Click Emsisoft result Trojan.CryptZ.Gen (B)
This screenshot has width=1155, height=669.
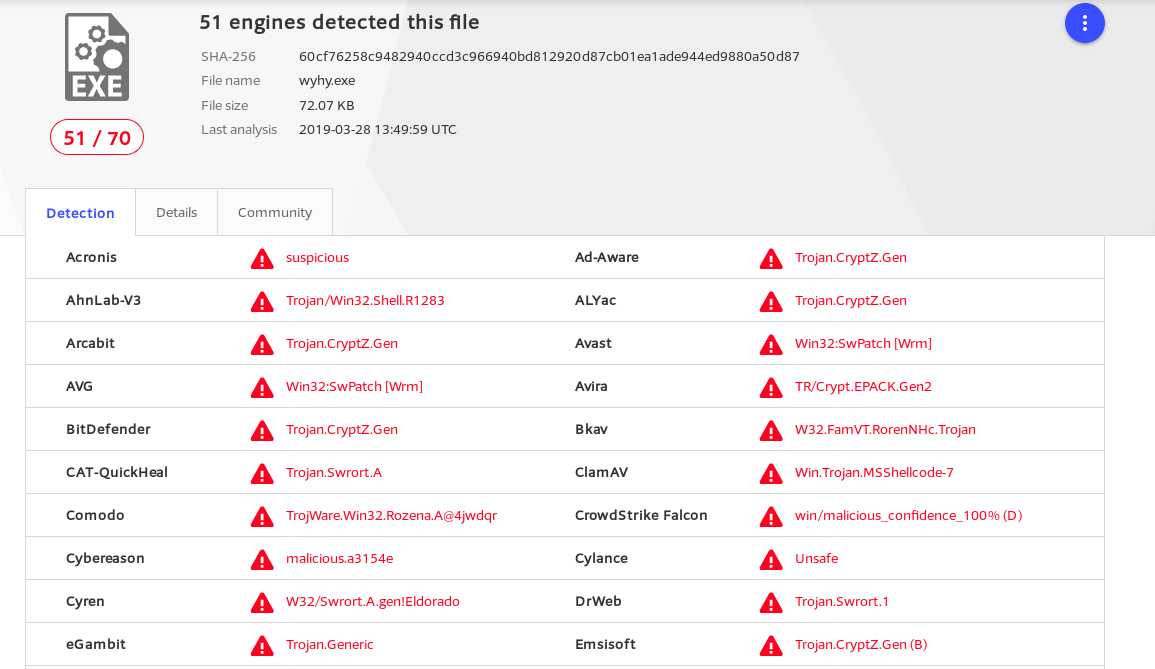click(861, 644)
